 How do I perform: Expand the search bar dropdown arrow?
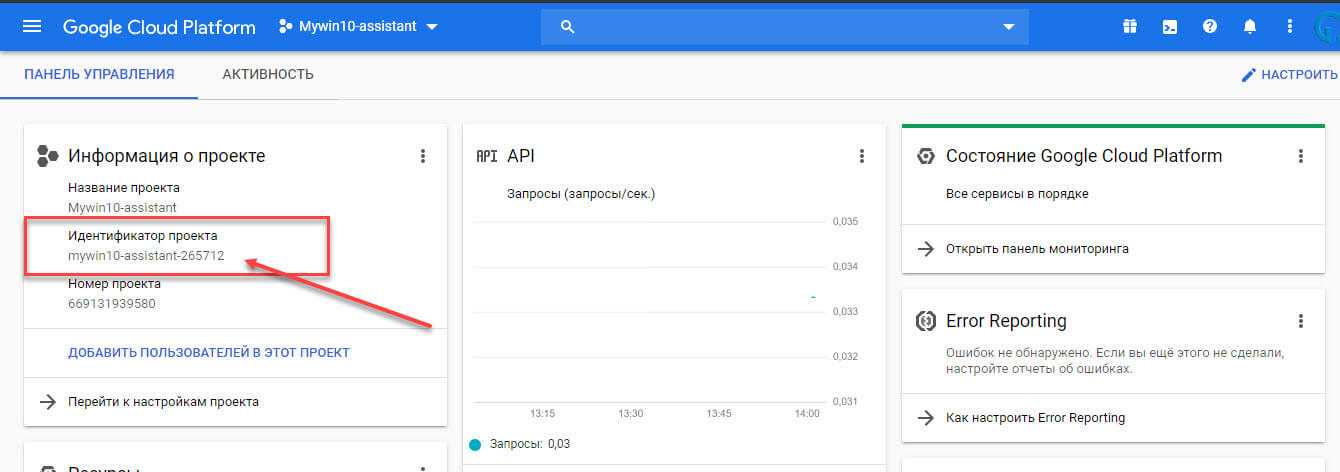click(x=1008, y=27)
